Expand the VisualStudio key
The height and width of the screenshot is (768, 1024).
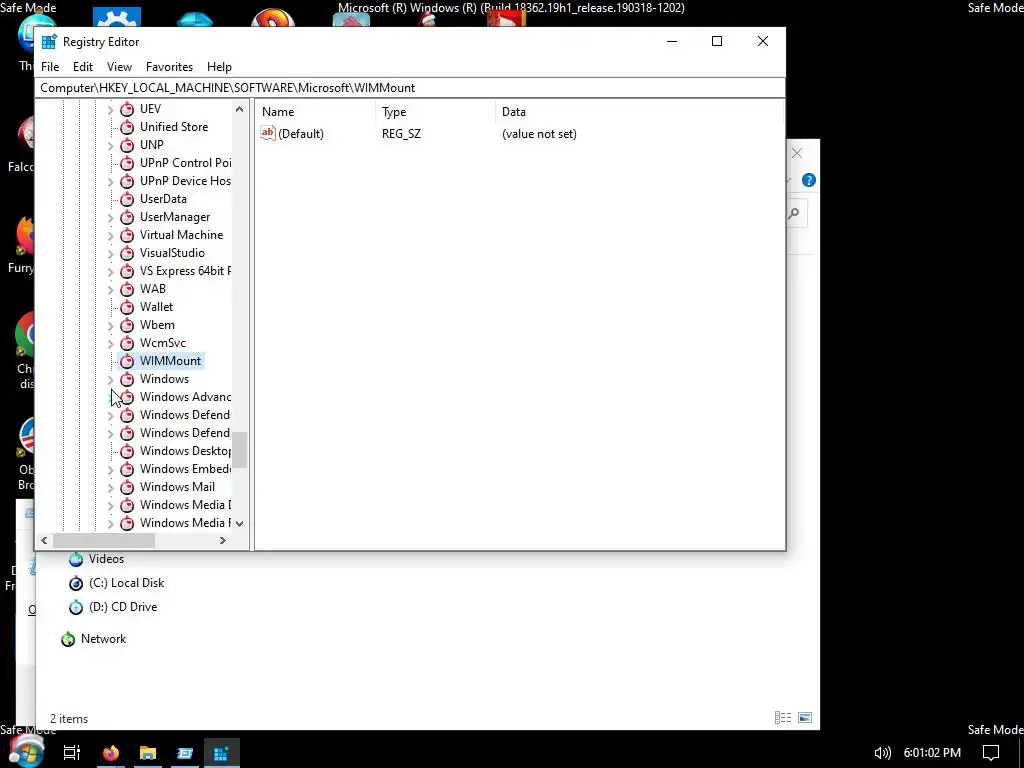(x=110, y=253)
